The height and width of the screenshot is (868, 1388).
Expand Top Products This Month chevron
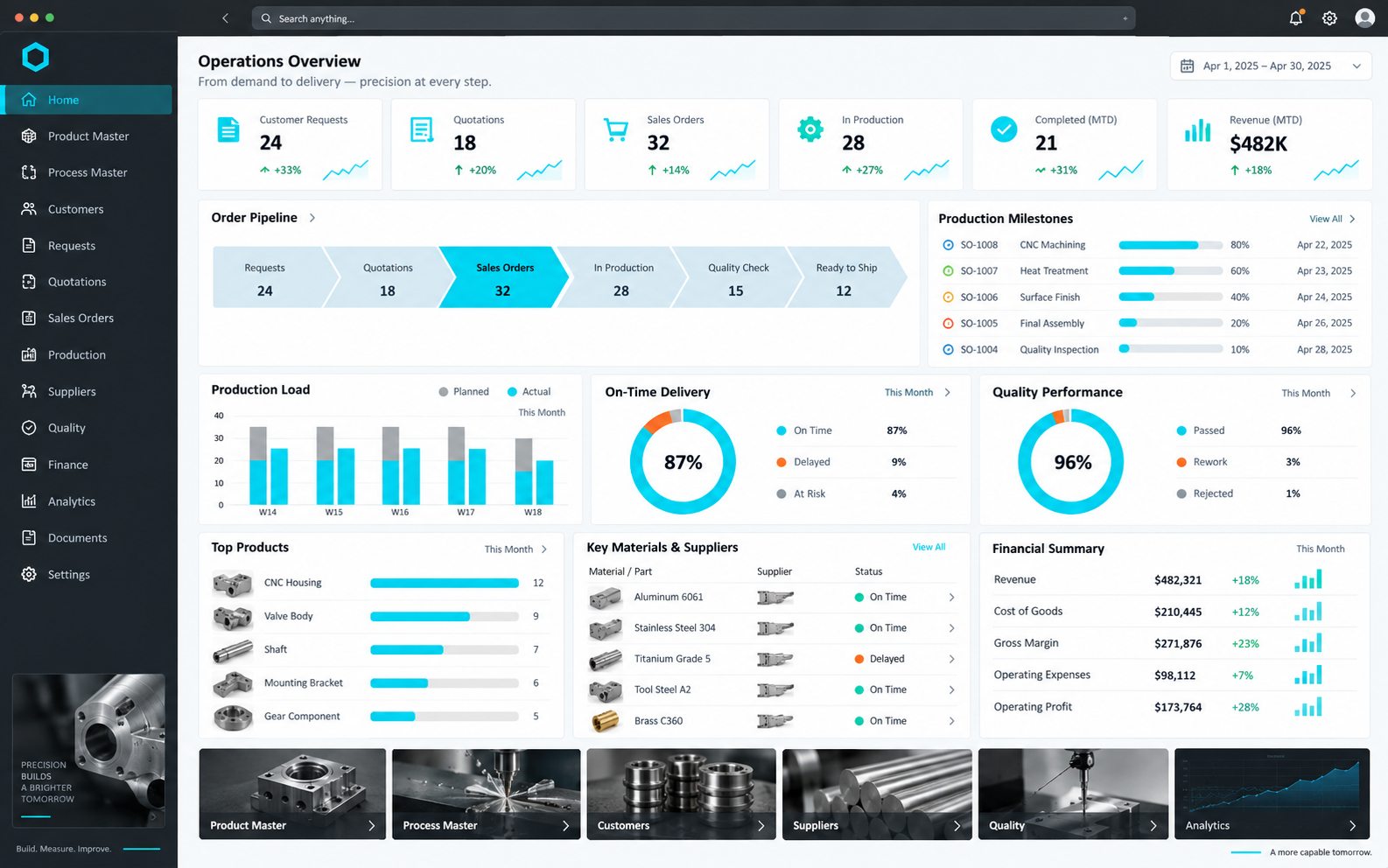coord(544,549)
